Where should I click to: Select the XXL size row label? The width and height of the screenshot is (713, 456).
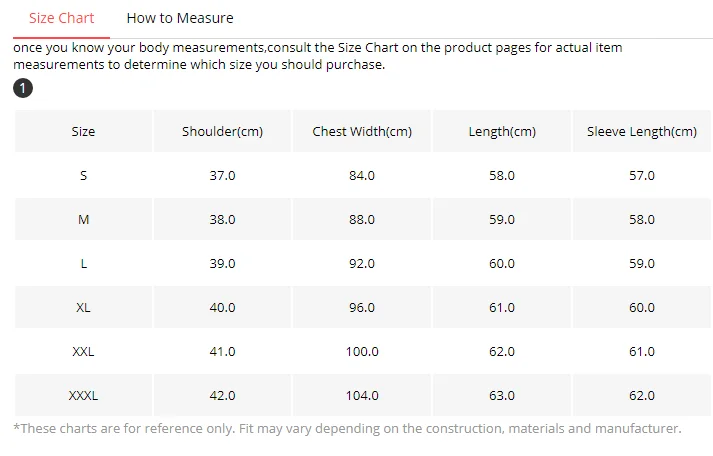tap(83, 351)
